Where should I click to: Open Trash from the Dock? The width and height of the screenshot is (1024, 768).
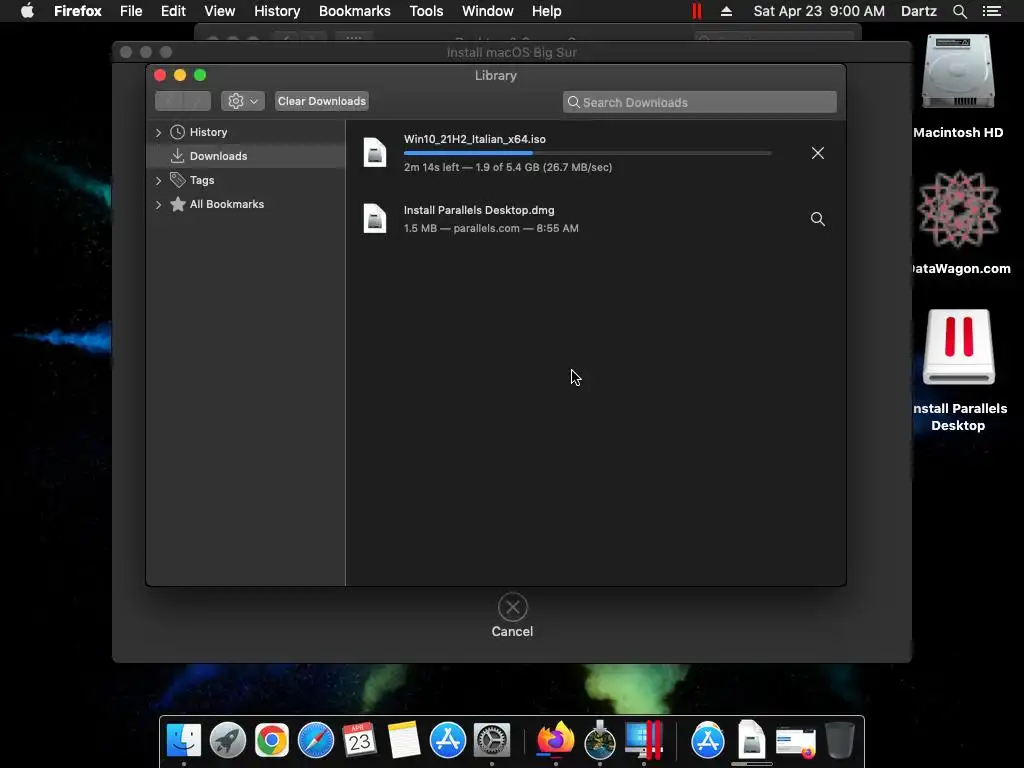[840, 740]
